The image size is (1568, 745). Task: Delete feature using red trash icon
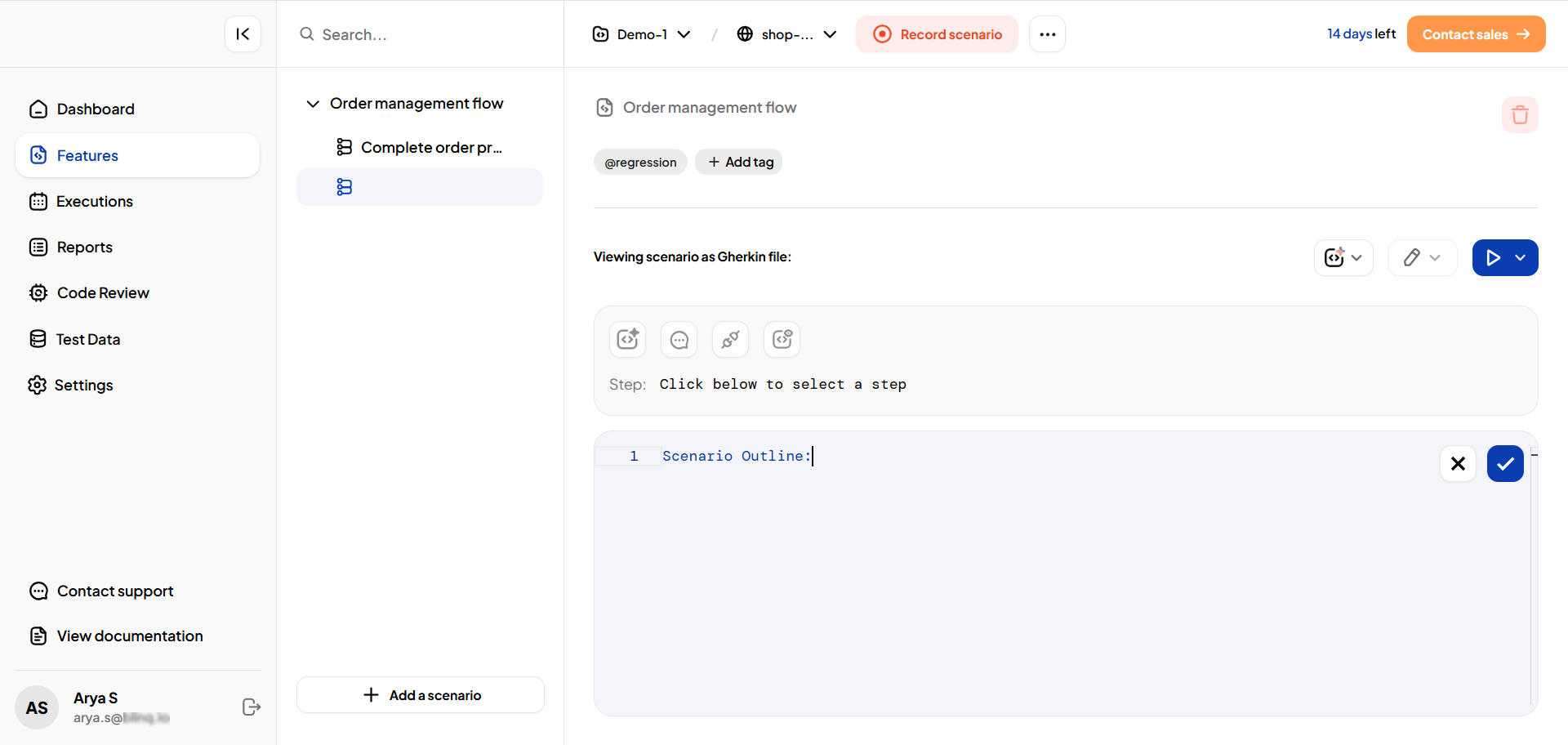coord(1519,114)
